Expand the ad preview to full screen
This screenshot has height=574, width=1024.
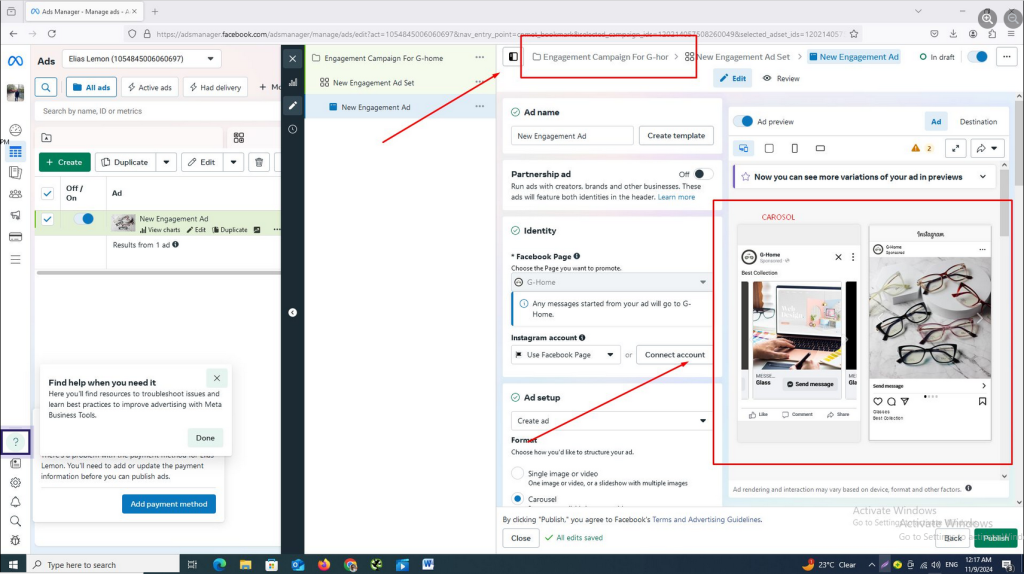click(x=955, y=148)
